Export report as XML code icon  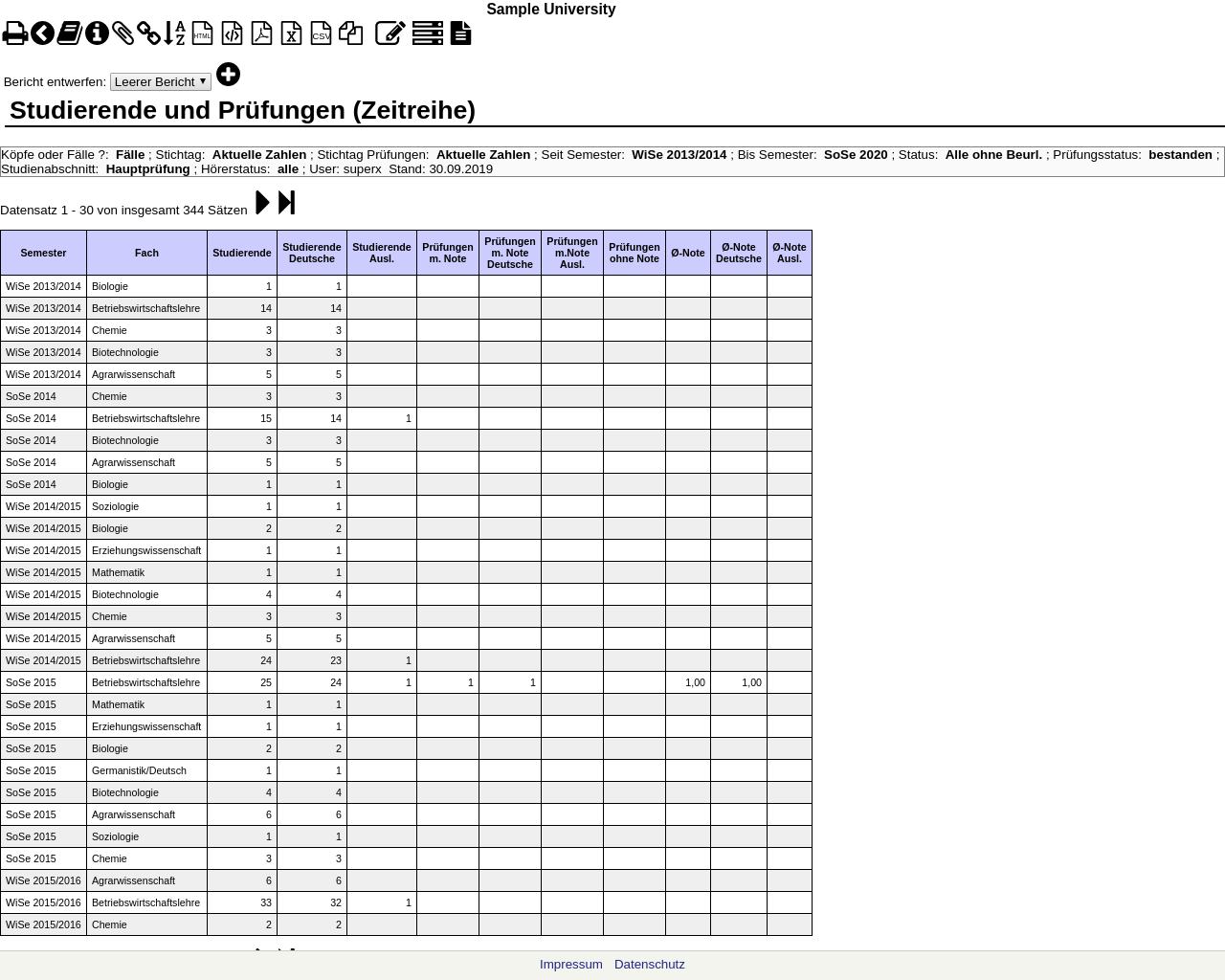click(x=232, y=33)
